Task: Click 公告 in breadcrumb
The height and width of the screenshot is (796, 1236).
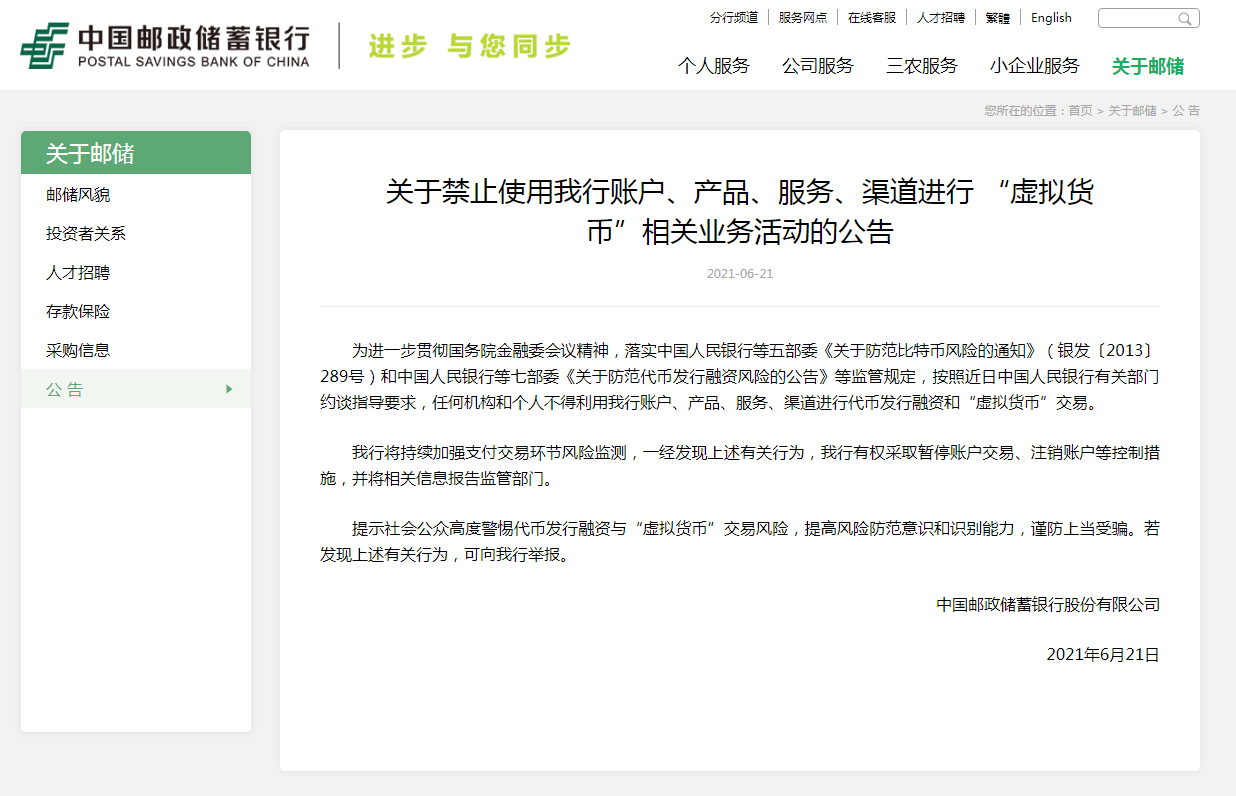Action: coord(1186,111)
